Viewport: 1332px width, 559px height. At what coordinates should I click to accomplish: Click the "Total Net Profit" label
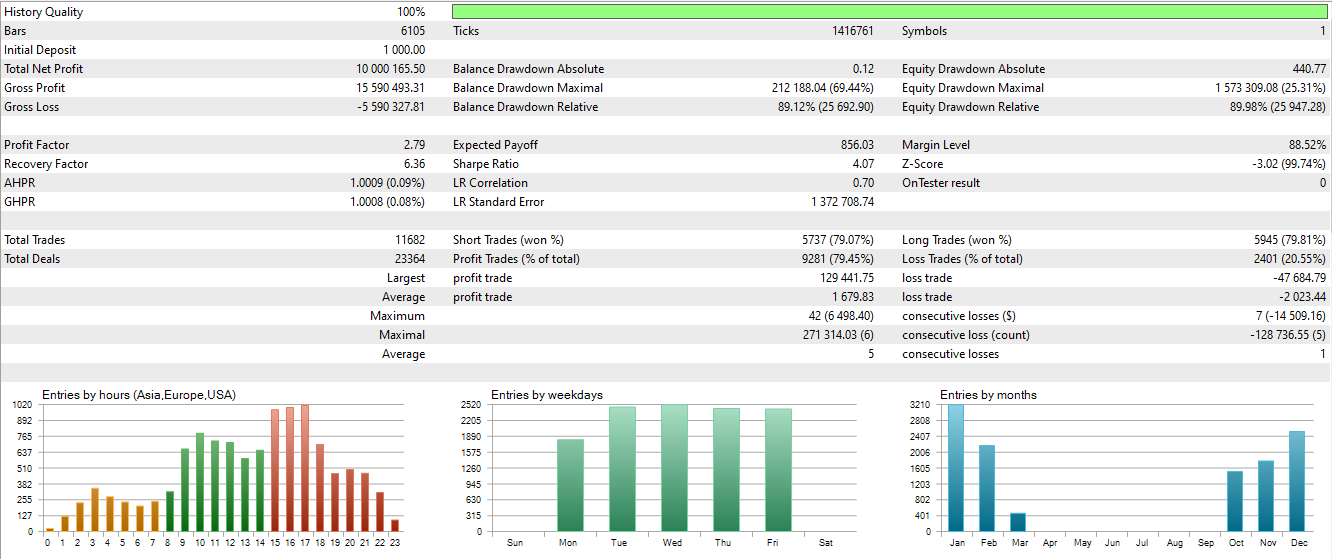44,69
